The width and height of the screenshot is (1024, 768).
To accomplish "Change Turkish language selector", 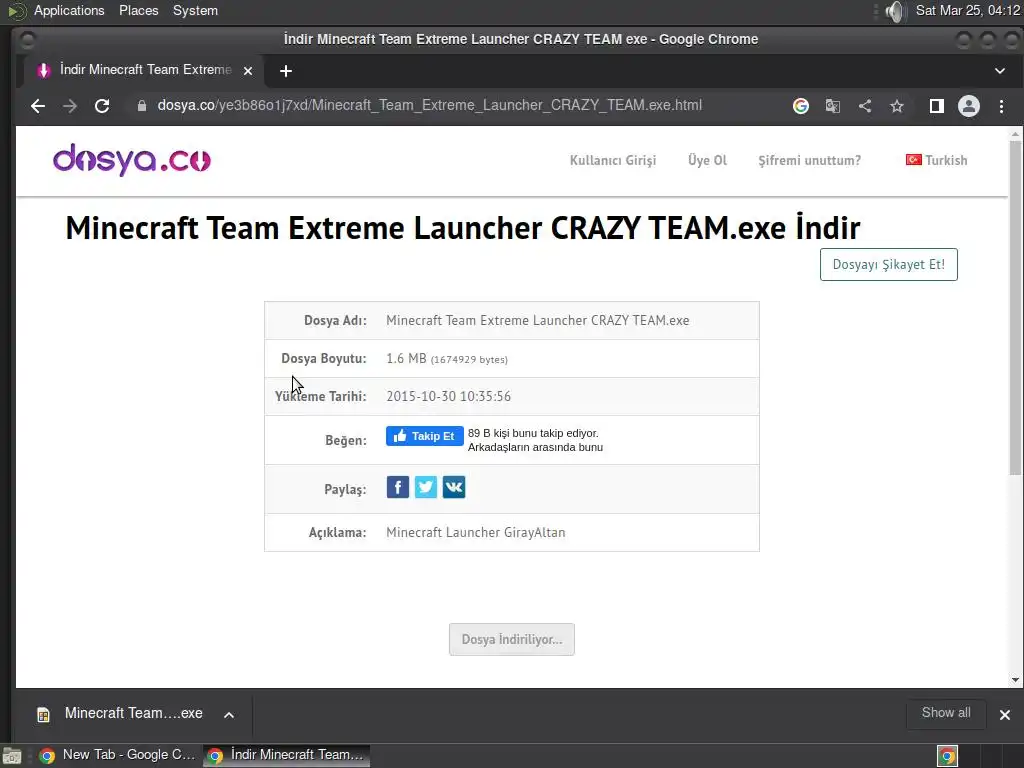I will (x=936, y=160).
